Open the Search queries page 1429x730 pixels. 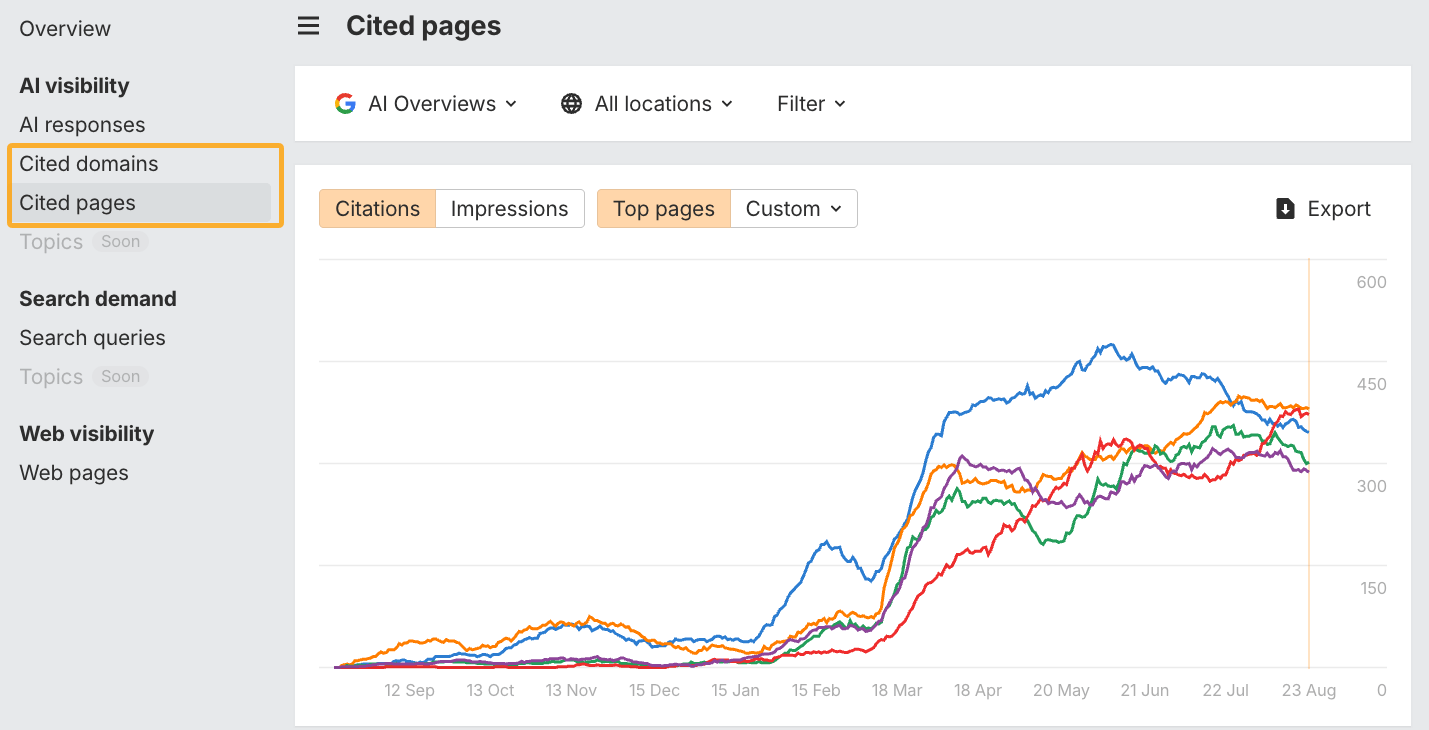tap(92, 337)
